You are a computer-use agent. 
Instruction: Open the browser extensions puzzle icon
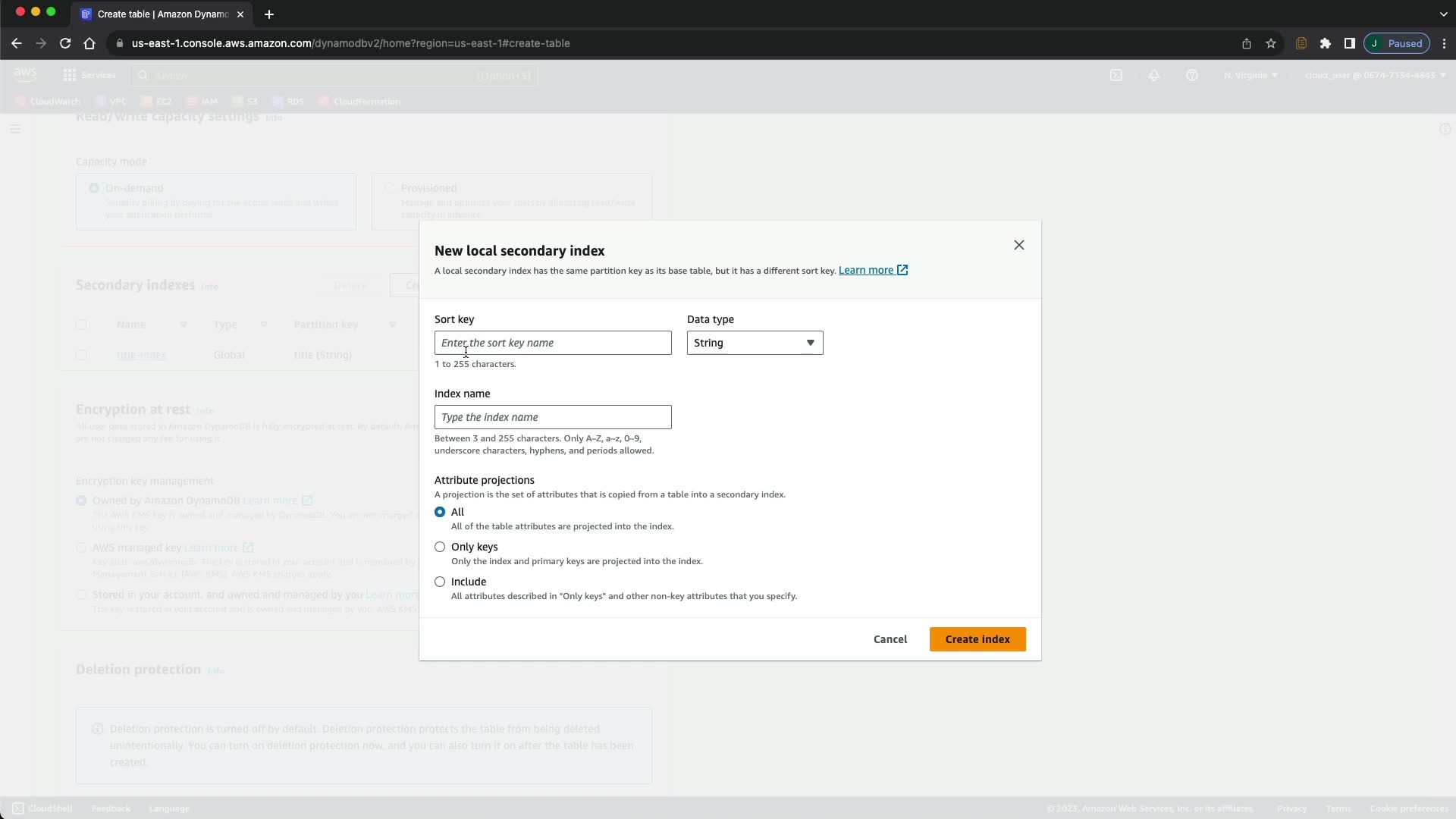(x=1326, y=43)
